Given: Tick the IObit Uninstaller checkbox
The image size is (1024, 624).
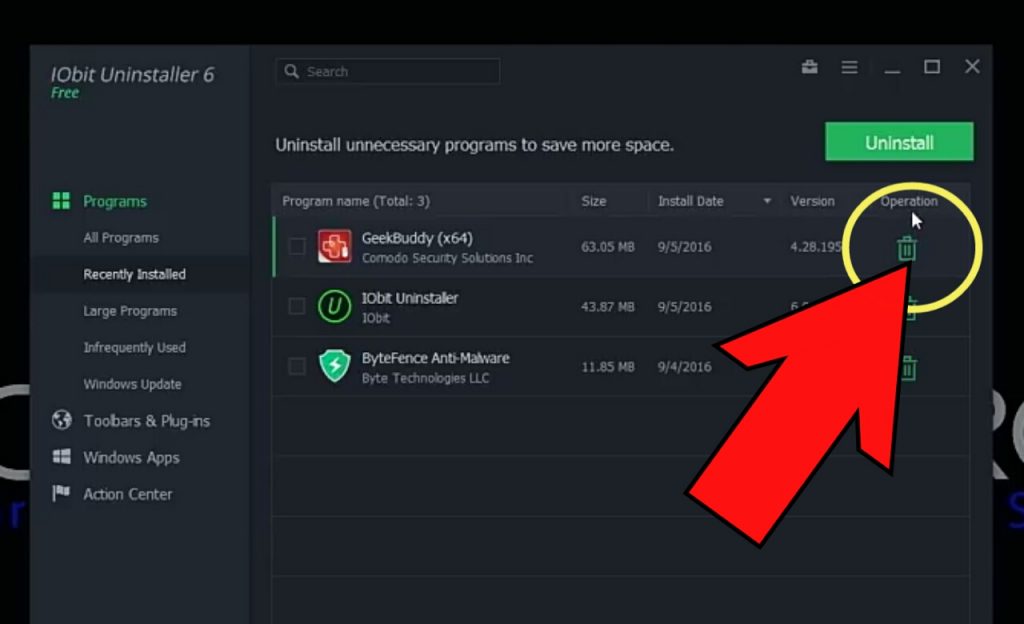Looking at the screenshot, I should coord(296,306).
